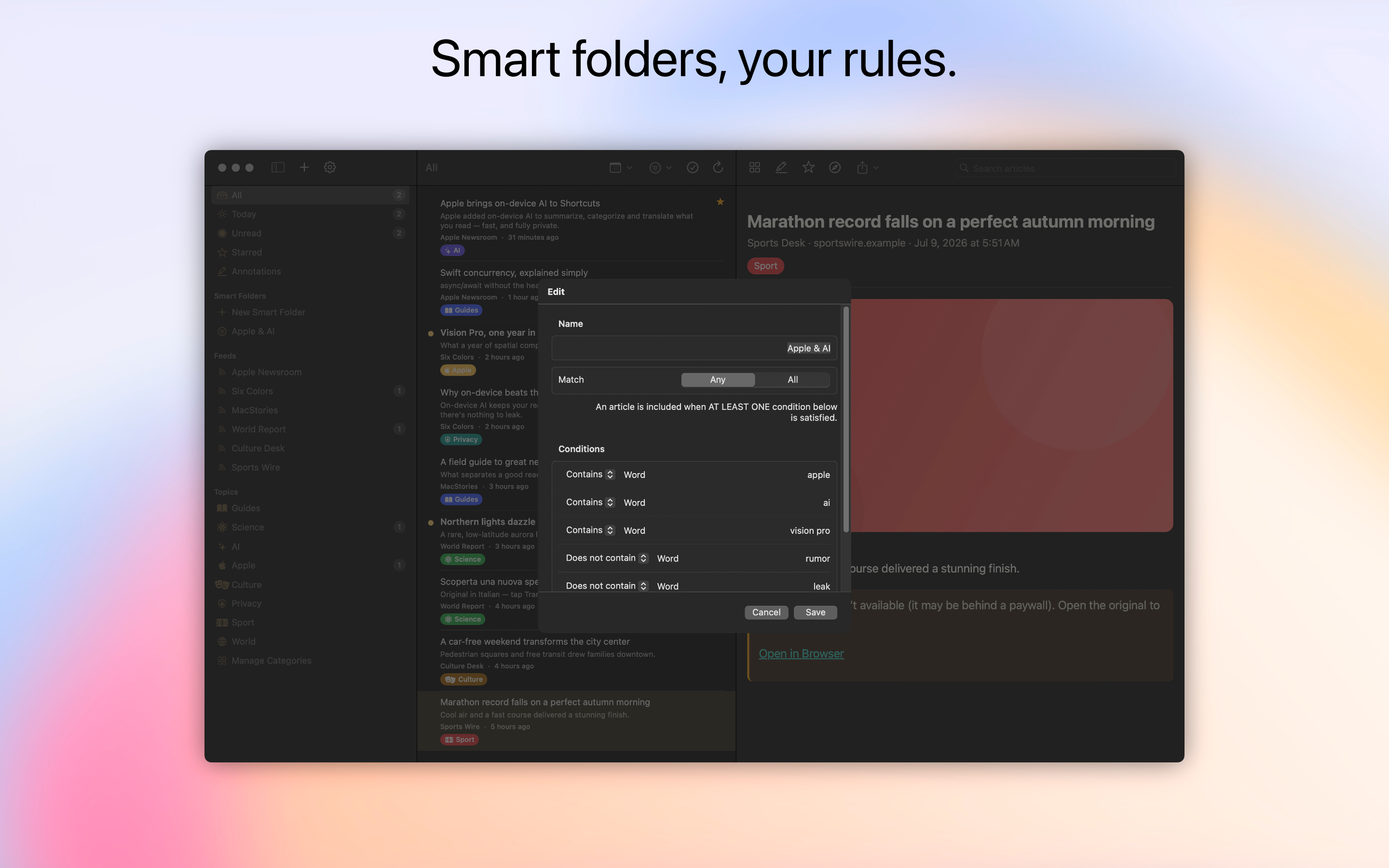Viewport: 1389px width, 868px height.
Task: Select the Sports Wire feed
Action: click(310, 467)
